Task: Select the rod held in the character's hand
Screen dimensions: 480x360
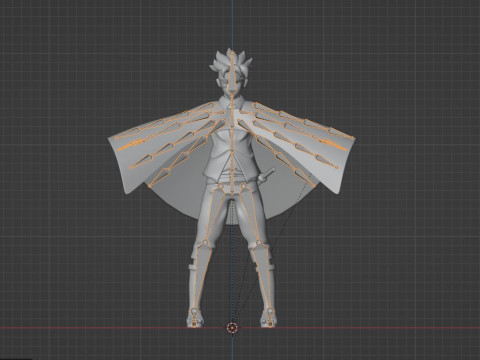Action: pos(267,176)
